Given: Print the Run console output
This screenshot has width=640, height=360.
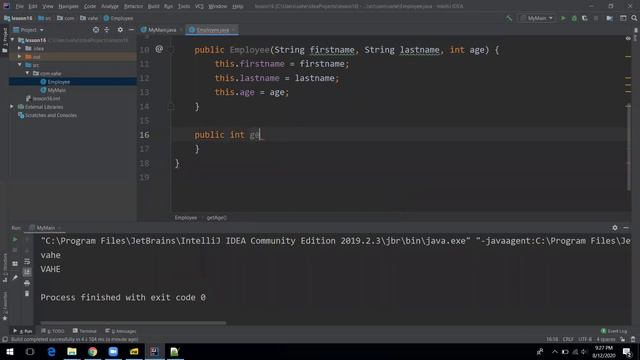Looking at the screenshot, I should (x=27, y=282).
